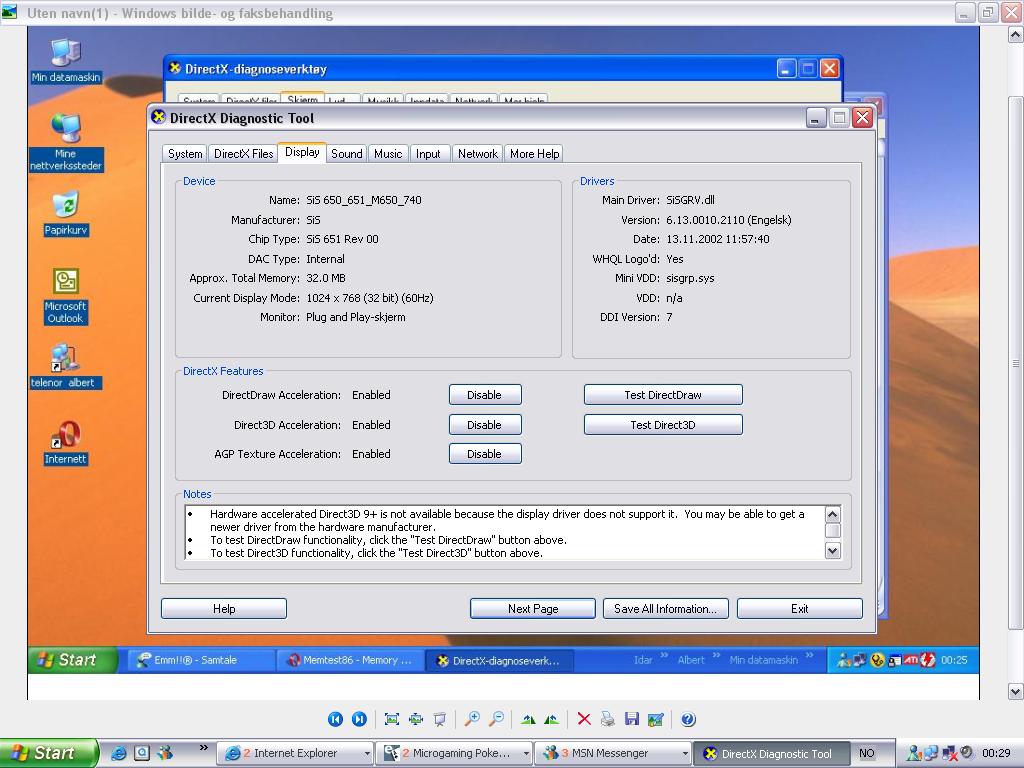This screenshot has width=1024, height=768.
Task: Click pictured DirectX-diagnoseverk taskbar item in image
Action: pos(500,660)
